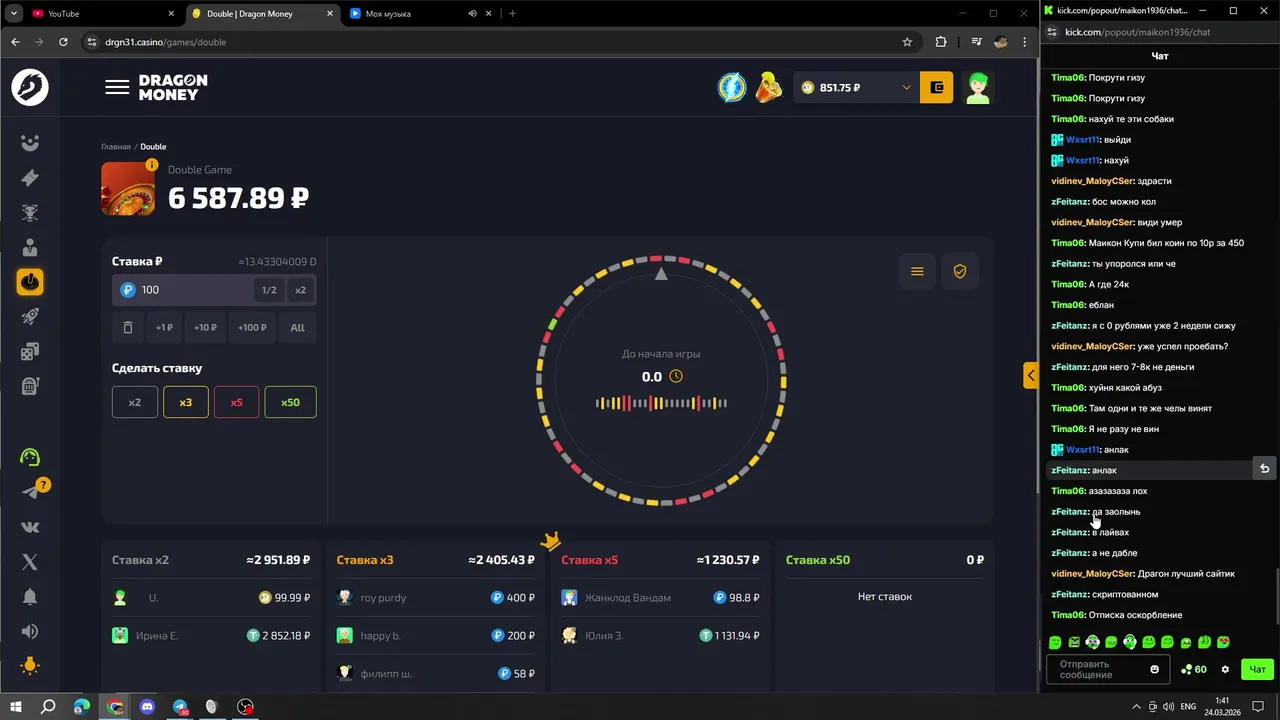Image resolution: width=1280 pixels, height=720 pixels.
Task: Place a bet on green x50
Action: pos(290,402)
